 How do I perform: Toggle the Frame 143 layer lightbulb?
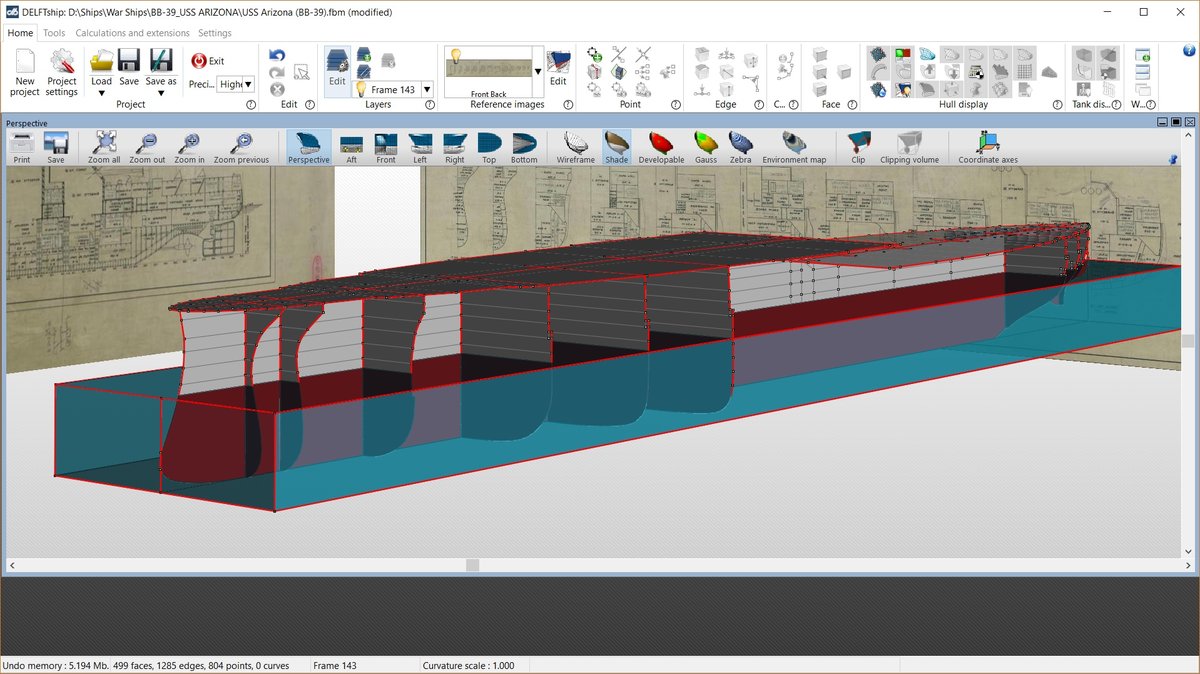tap(361, 89)
